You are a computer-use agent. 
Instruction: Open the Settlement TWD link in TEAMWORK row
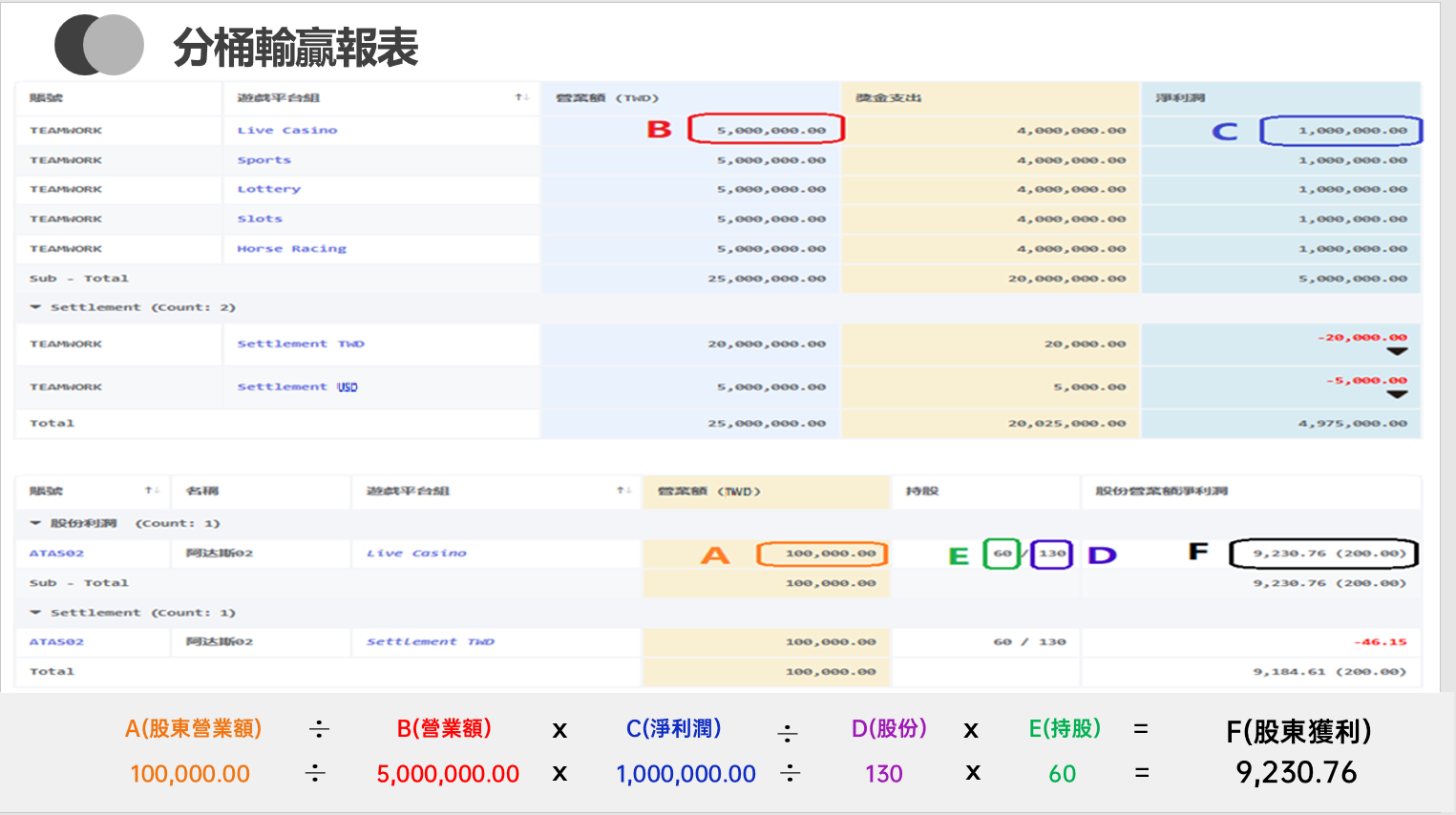301,344
